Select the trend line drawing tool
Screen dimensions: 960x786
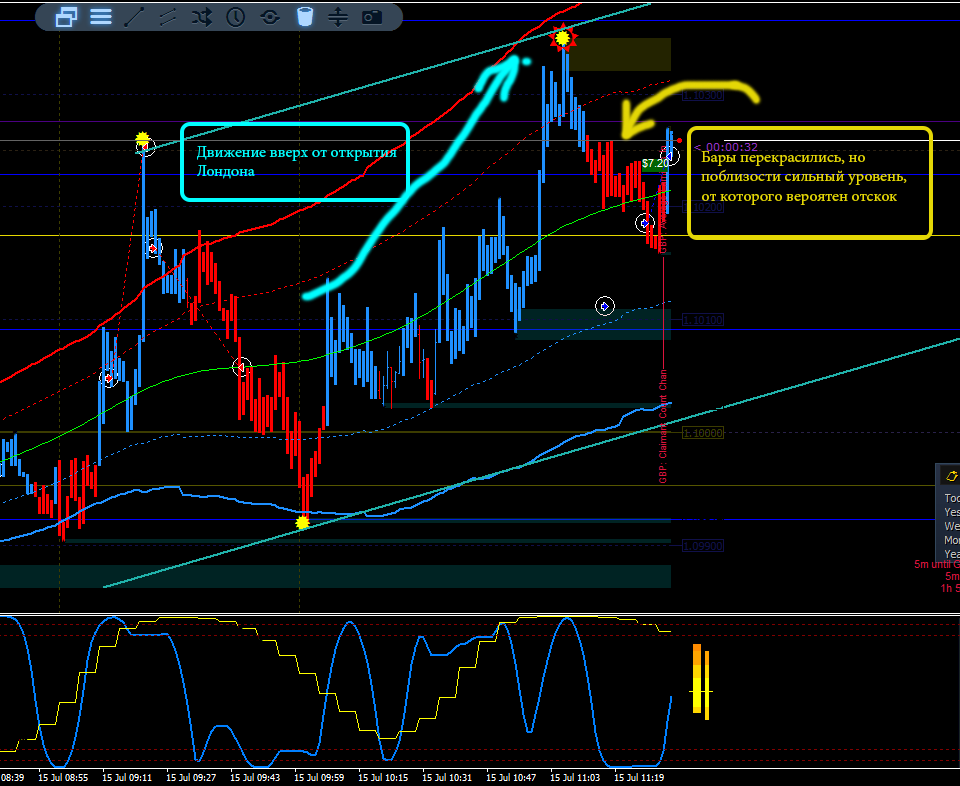coord(134,17)
